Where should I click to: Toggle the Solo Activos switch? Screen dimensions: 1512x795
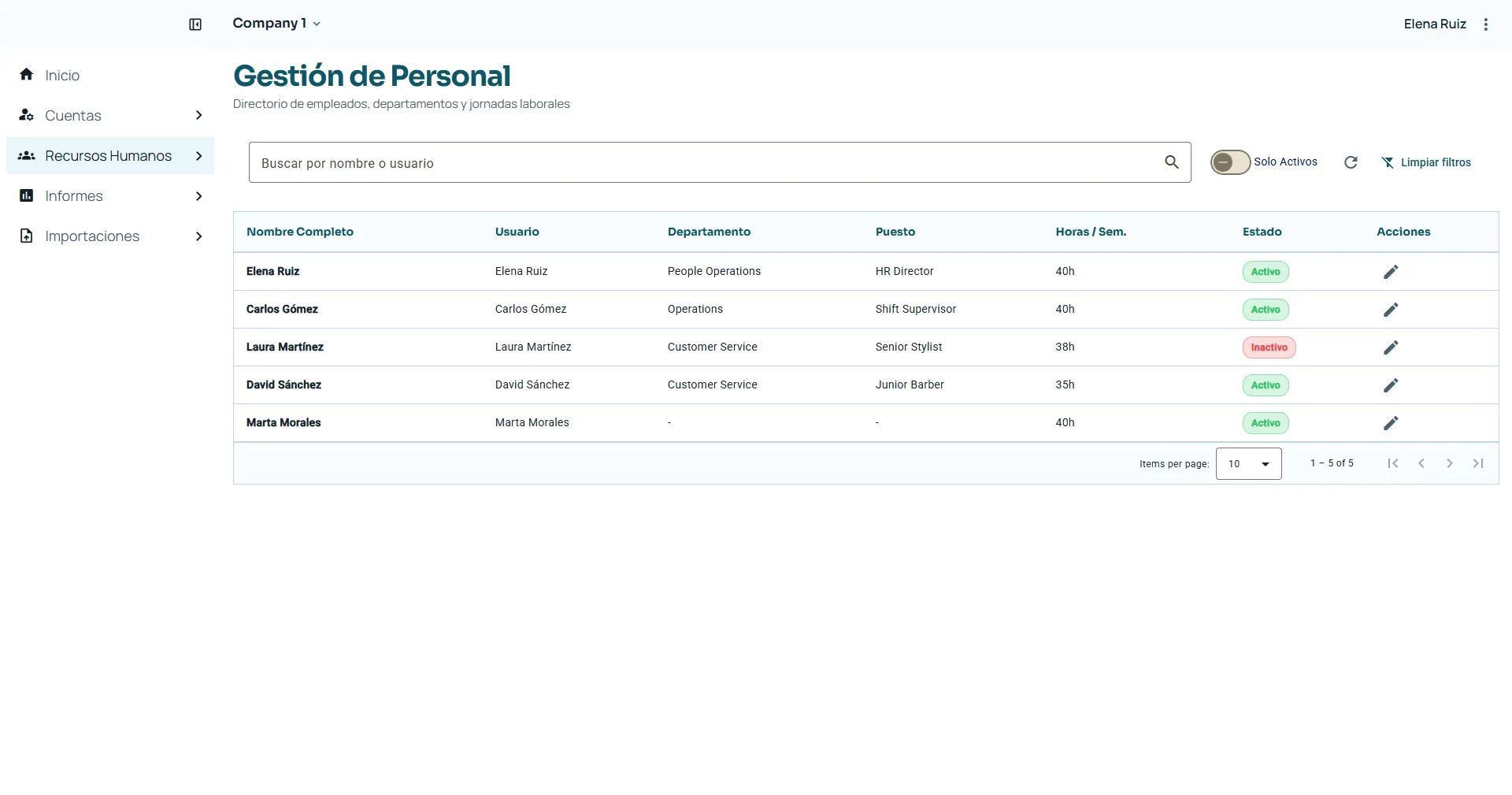pos(1230,162)
